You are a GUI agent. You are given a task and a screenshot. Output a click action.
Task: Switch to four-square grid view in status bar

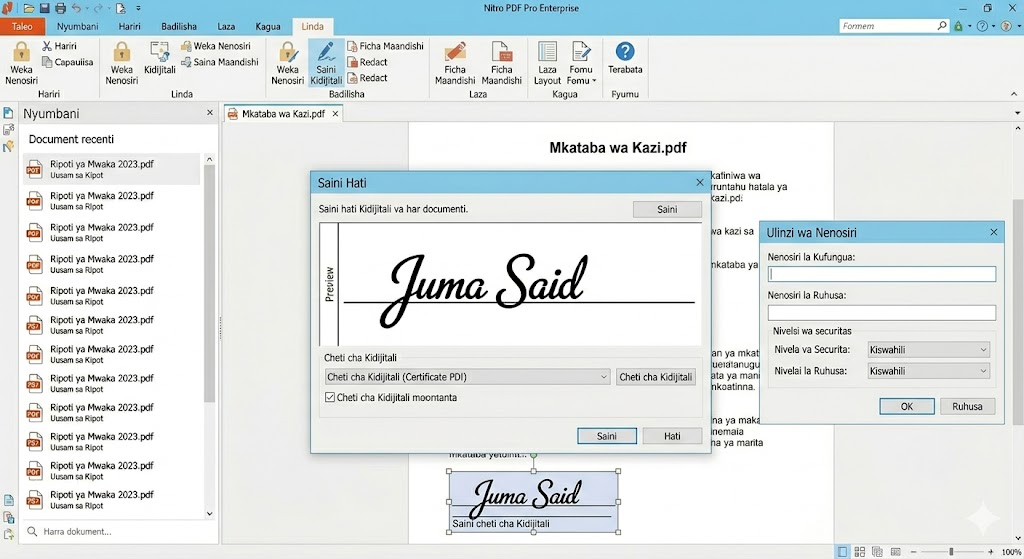(859, 552)
